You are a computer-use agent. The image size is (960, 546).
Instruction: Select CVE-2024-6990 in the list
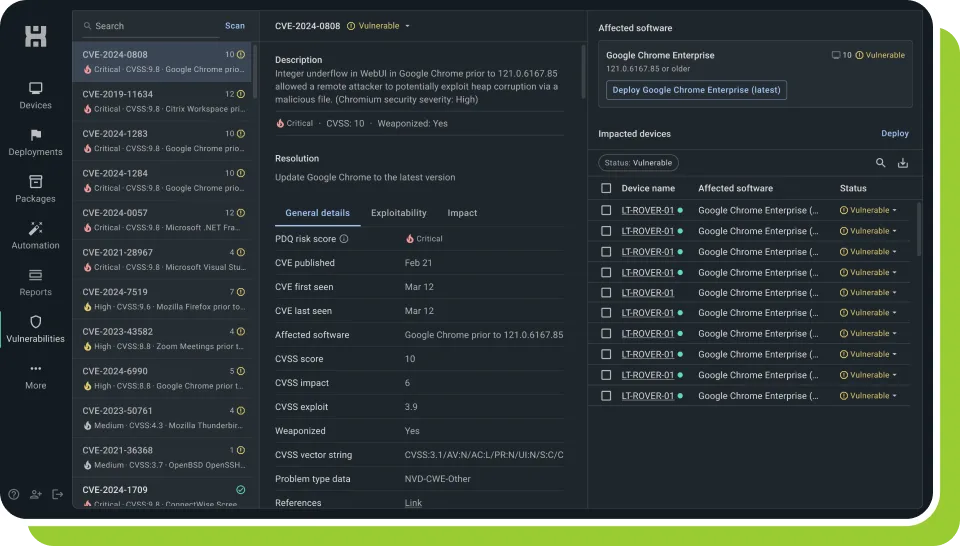click(162, 378)
